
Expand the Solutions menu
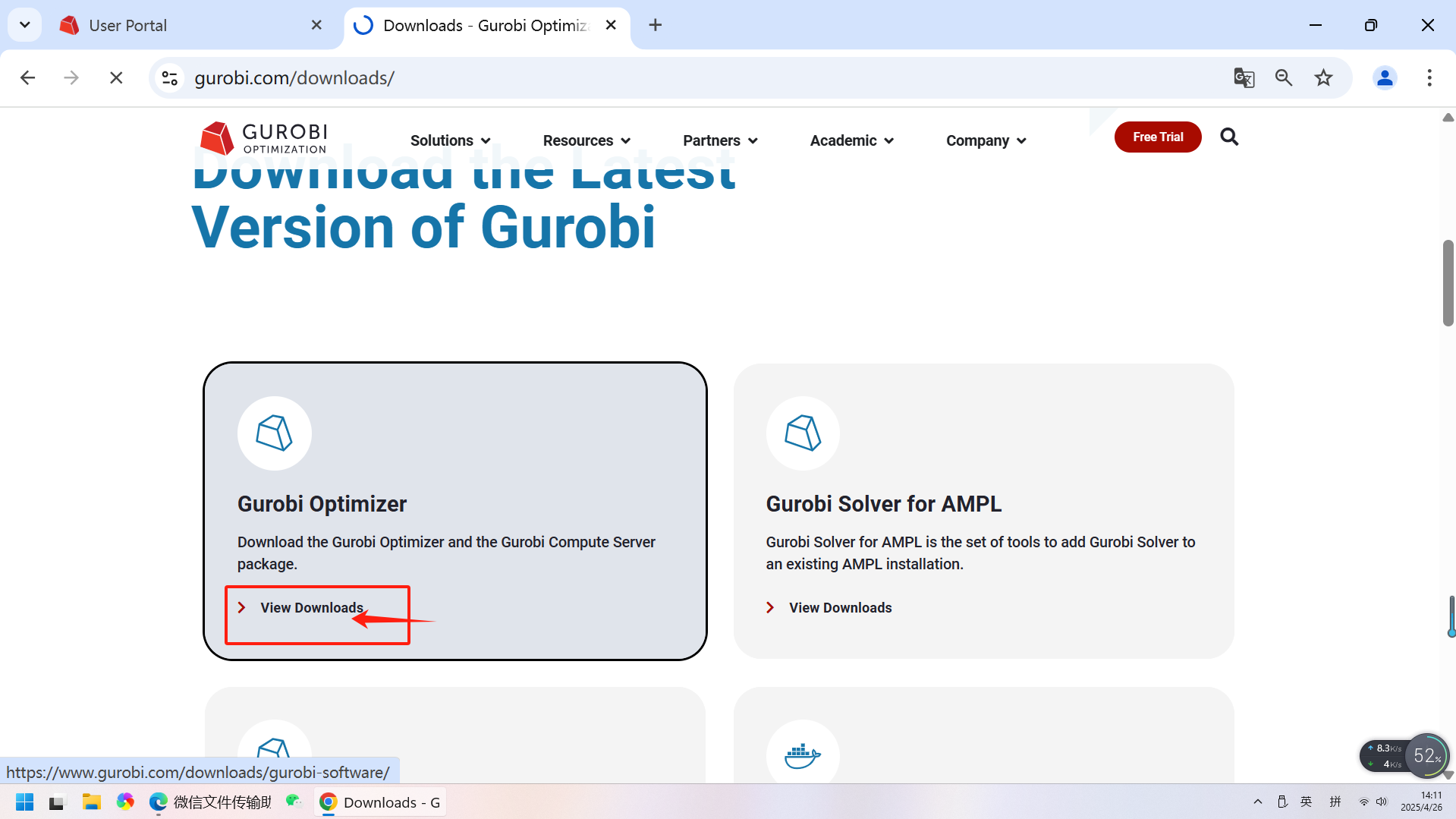pyautogui.click(x=451, y=140)
